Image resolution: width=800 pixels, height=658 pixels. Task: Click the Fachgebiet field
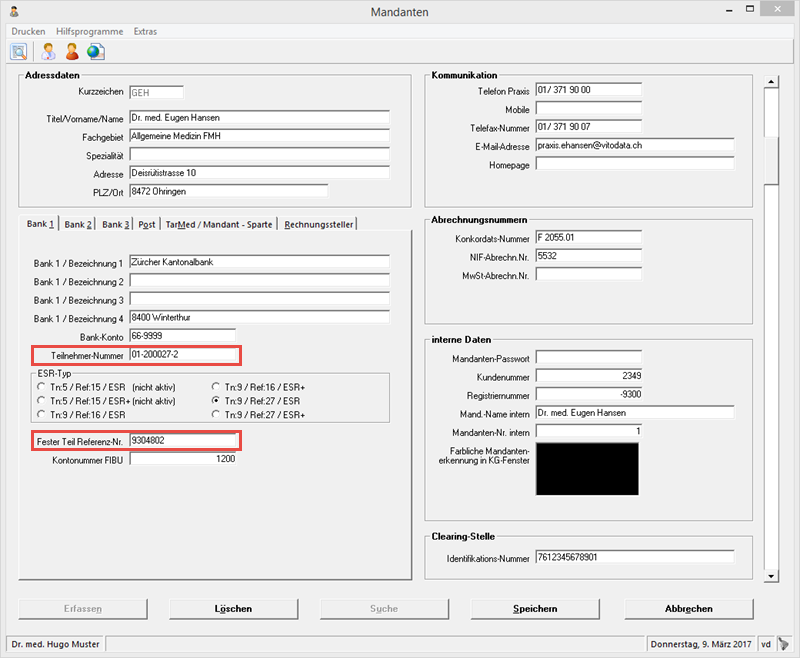[x=259, y=136]
